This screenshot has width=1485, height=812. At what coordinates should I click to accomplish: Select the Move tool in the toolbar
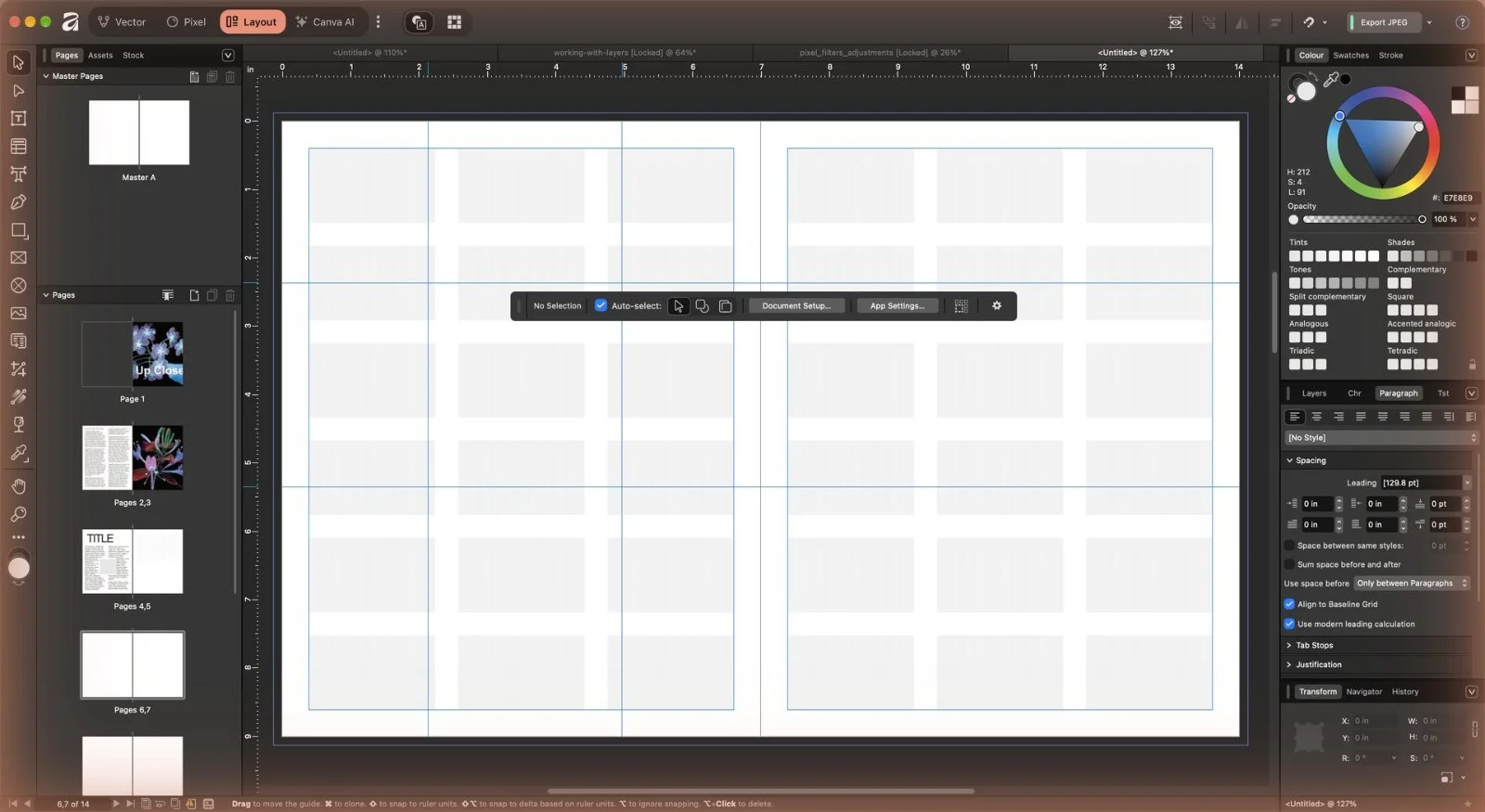[x=18, y=62]
